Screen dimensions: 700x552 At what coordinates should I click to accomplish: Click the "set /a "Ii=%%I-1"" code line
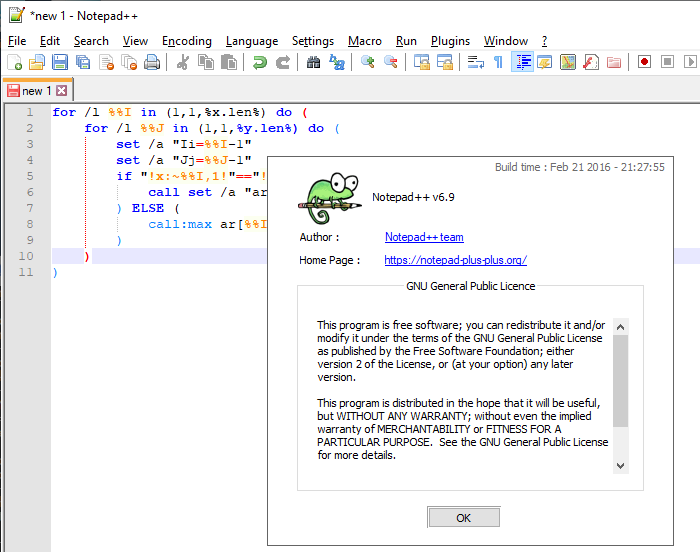[x=184, y=144]
